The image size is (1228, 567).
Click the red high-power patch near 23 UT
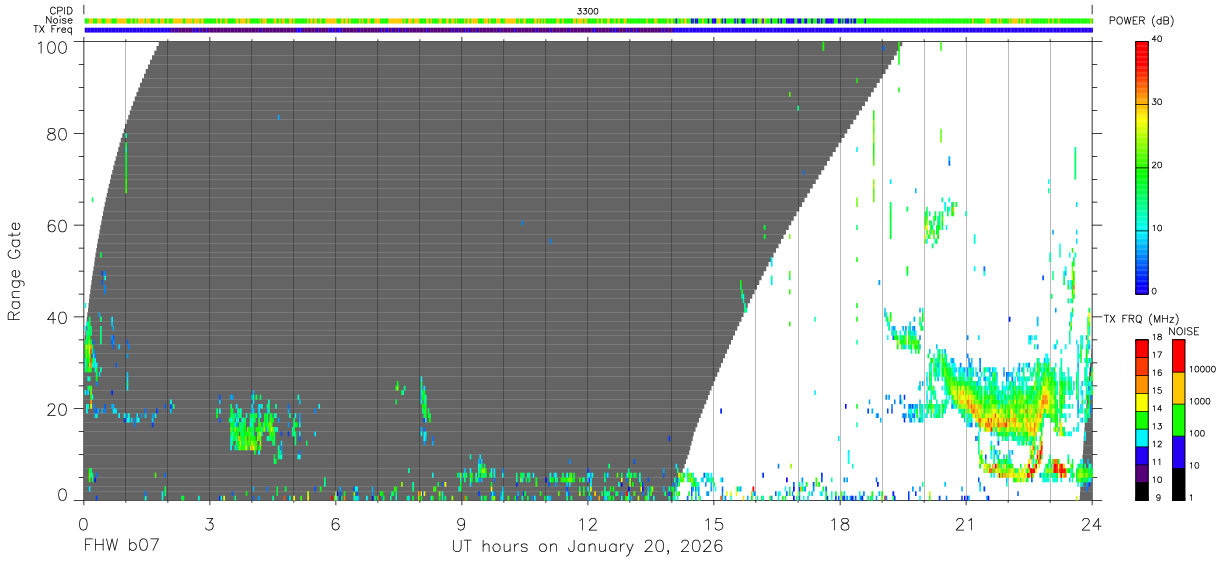tap(1059, 468)
